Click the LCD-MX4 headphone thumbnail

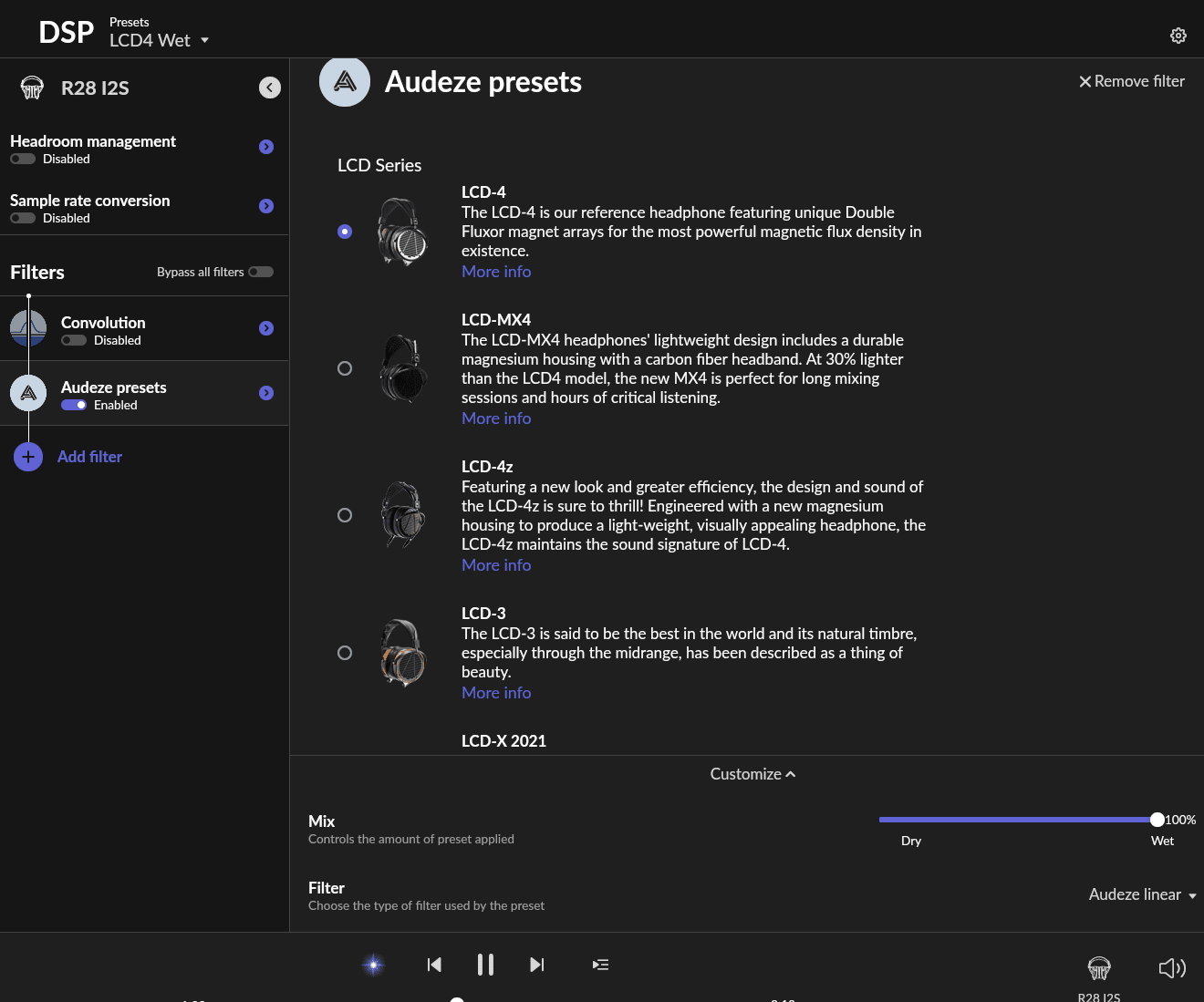(x=402, y=368)
